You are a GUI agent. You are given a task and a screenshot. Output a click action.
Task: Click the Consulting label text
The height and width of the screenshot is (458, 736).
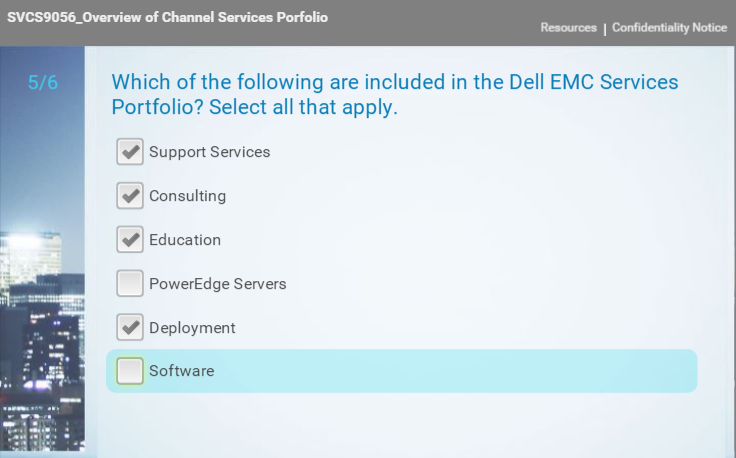[187, 196]
